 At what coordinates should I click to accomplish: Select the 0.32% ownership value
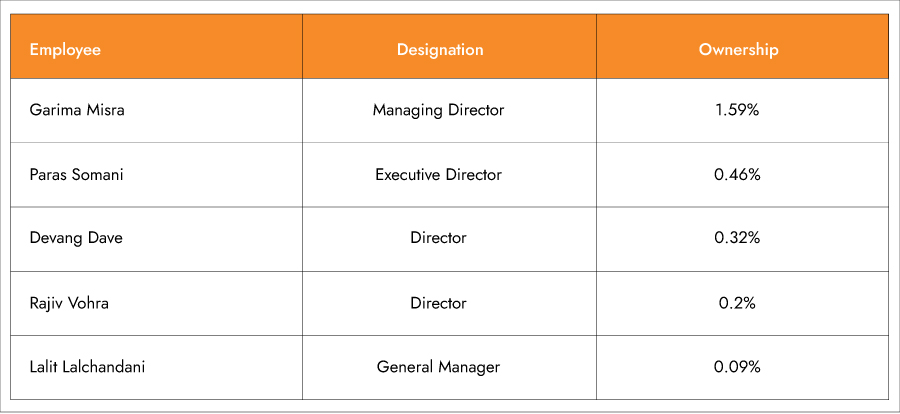pyautogui.click(x=738, y=238)
